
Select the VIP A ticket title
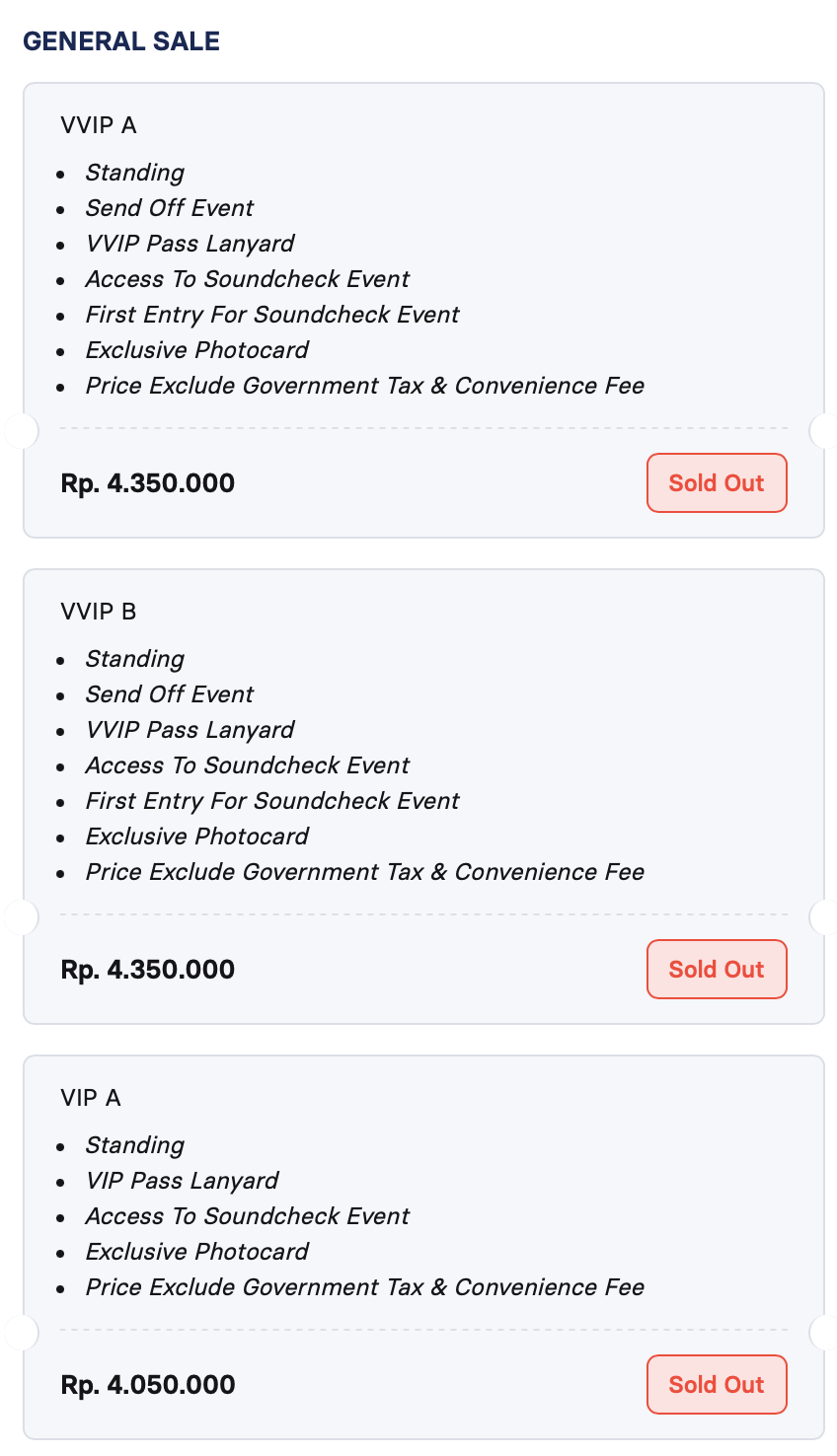91,1098
